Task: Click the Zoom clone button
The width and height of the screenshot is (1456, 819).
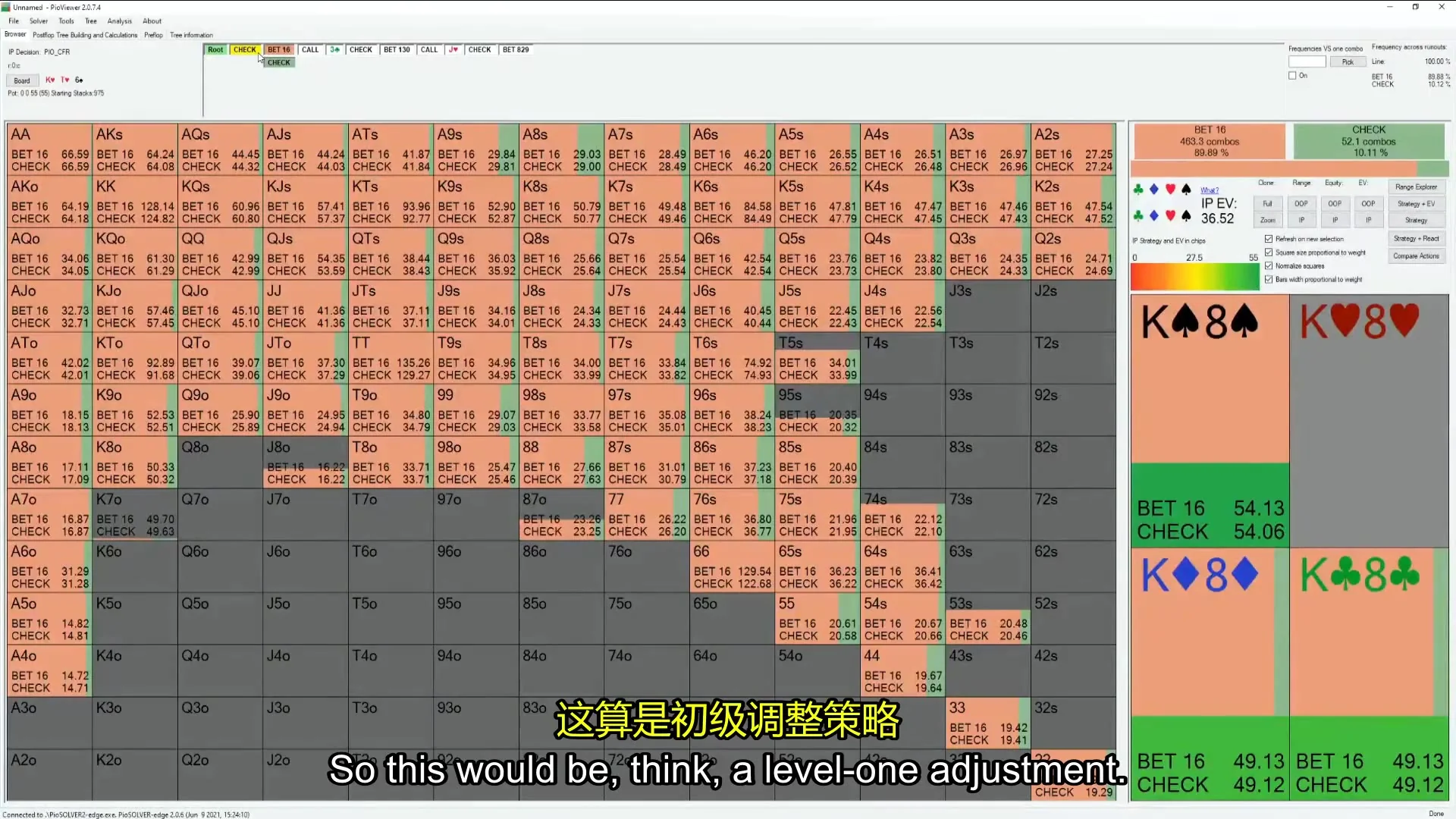Action: [x=1267, y=221]
